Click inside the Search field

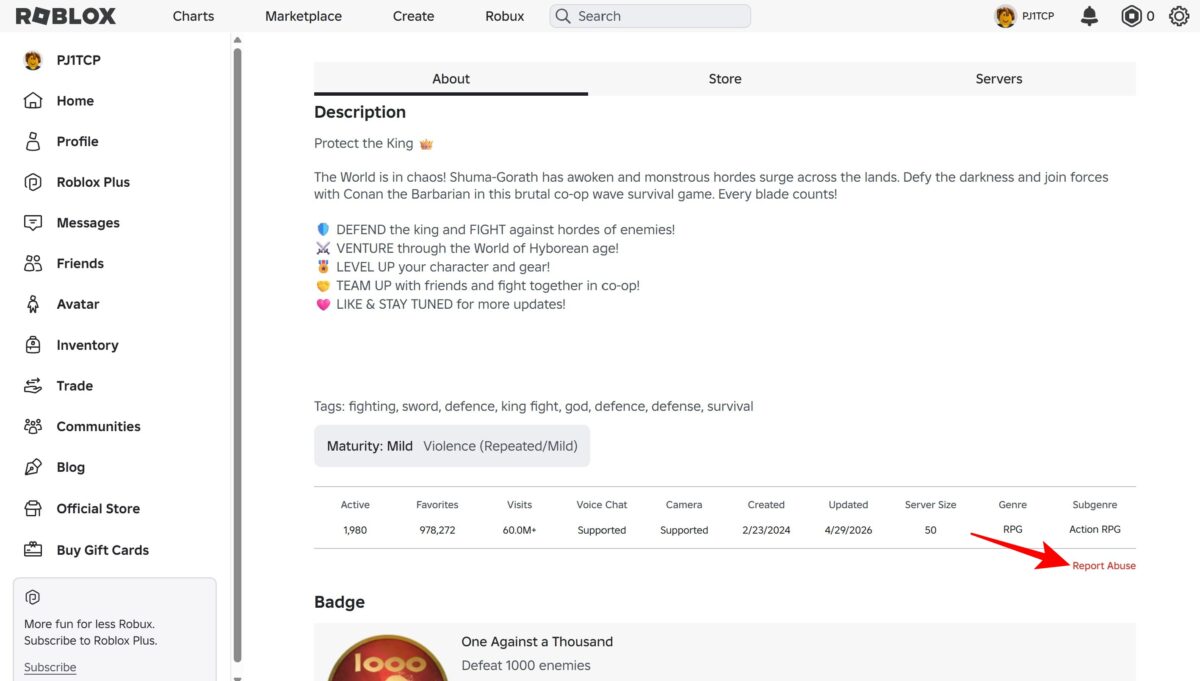[650, 16]
